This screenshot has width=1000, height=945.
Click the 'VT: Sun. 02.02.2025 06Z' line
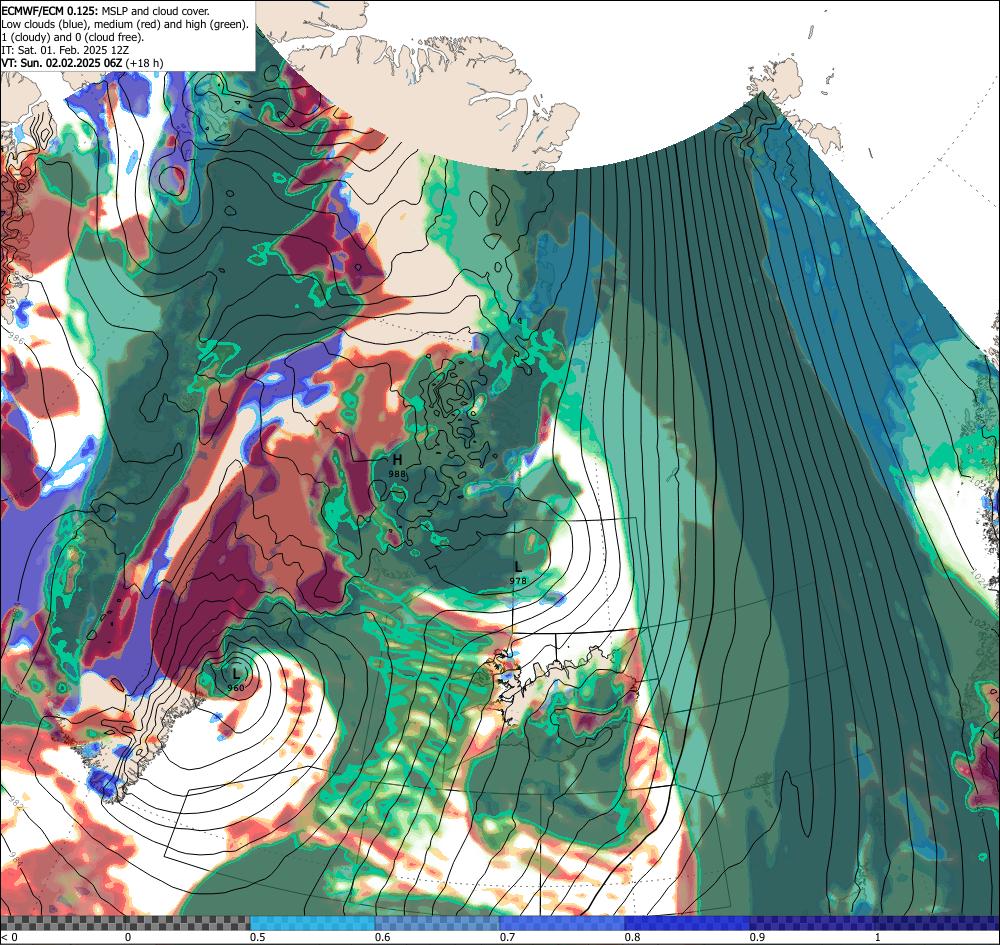tap(62, 63)
